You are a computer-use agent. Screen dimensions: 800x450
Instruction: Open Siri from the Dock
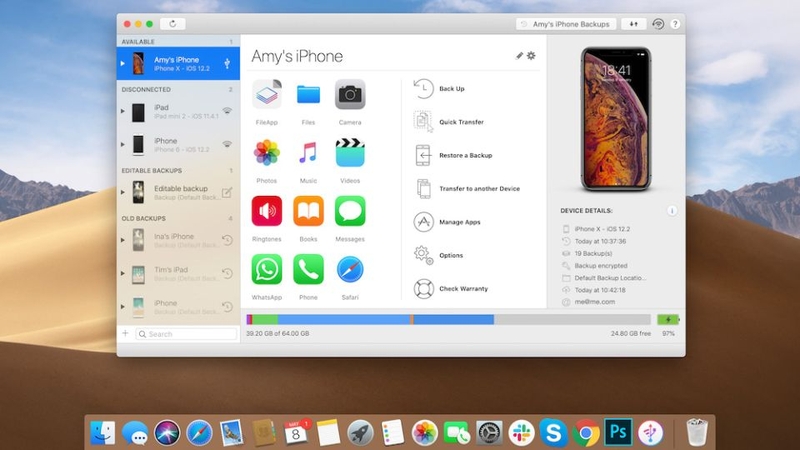click(x=167, y=433)
